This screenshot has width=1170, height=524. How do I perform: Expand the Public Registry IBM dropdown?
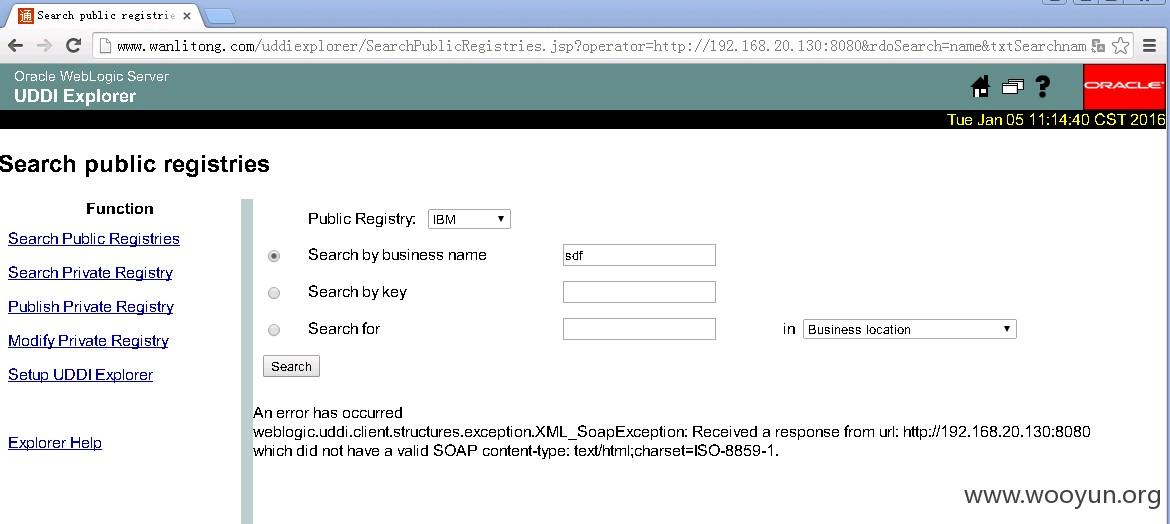click(x=469, y=219)
